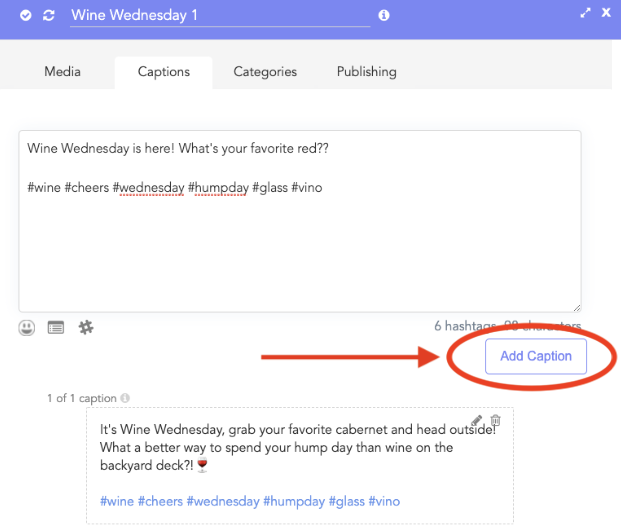The height and width of the screenshot is (532, 621).
Task: Open caption settings gear icon
Action: (x=86, y=327)
